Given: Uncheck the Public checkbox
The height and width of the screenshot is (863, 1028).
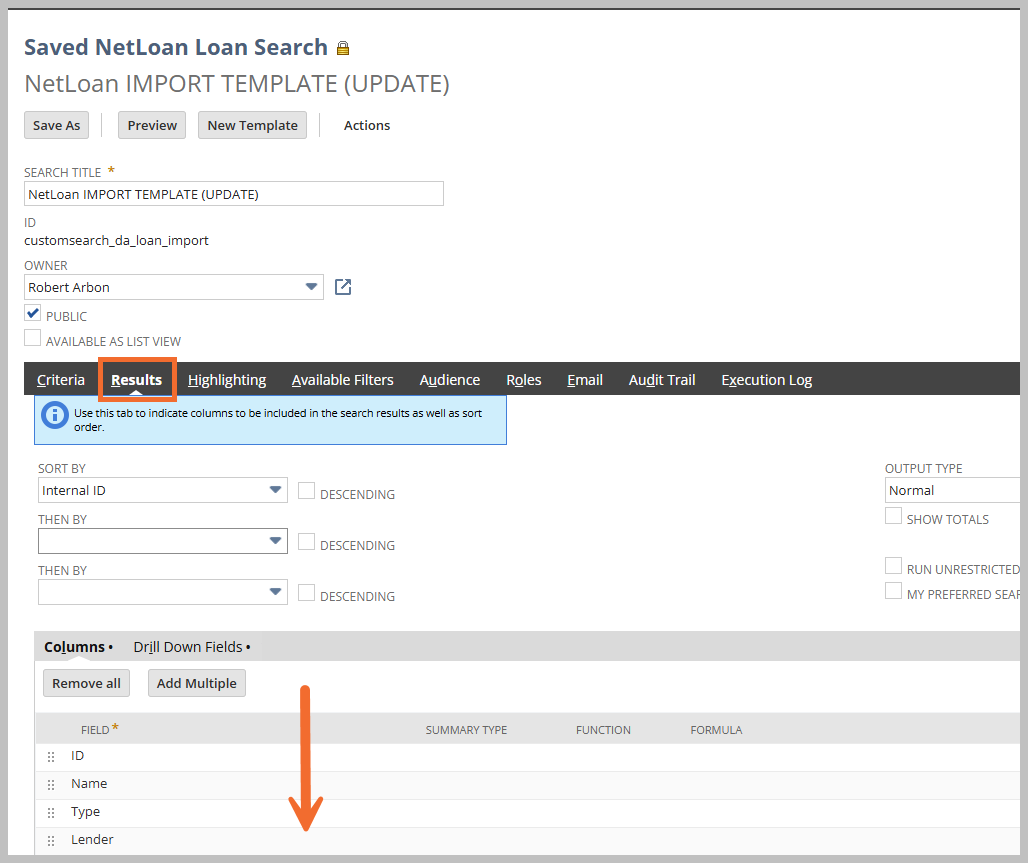Looking at the screenshot, I should (x=33, y=313).
